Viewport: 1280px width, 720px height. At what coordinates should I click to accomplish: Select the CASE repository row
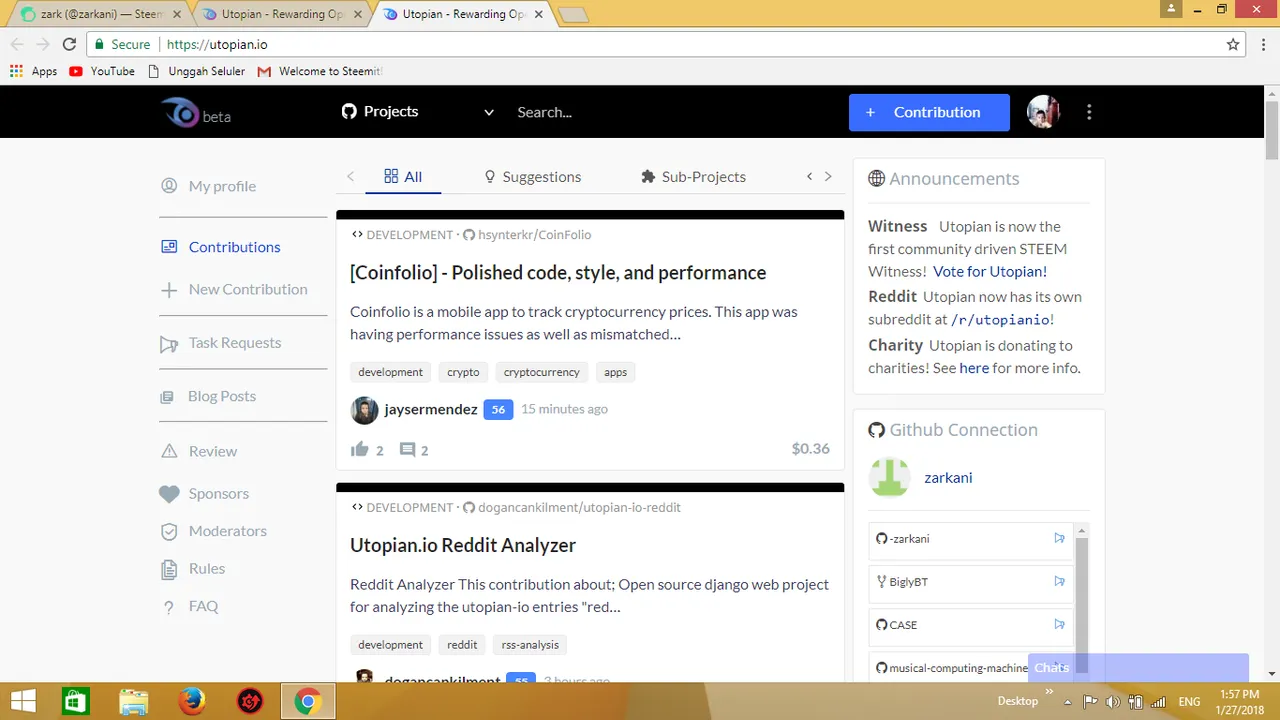click(x=970, y=625)
